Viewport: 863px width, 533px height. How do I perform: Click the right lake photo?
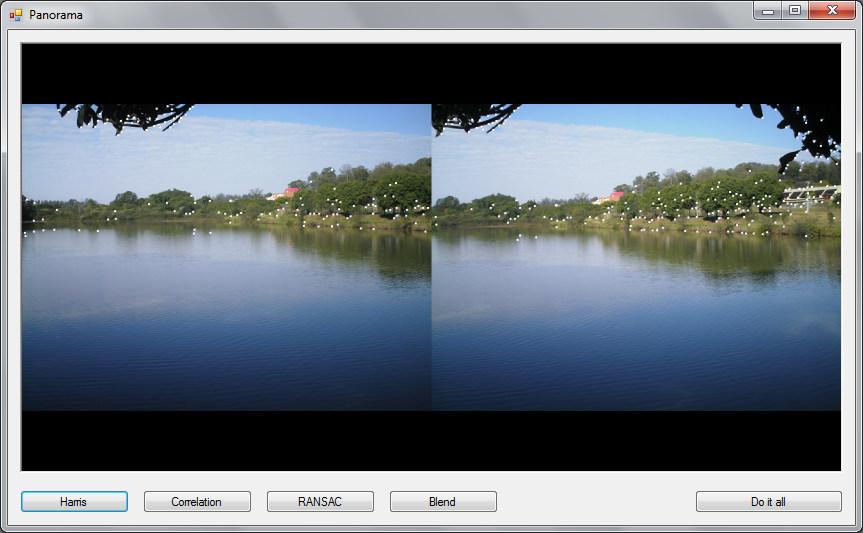pyautogui.click(x=636, y=257)
